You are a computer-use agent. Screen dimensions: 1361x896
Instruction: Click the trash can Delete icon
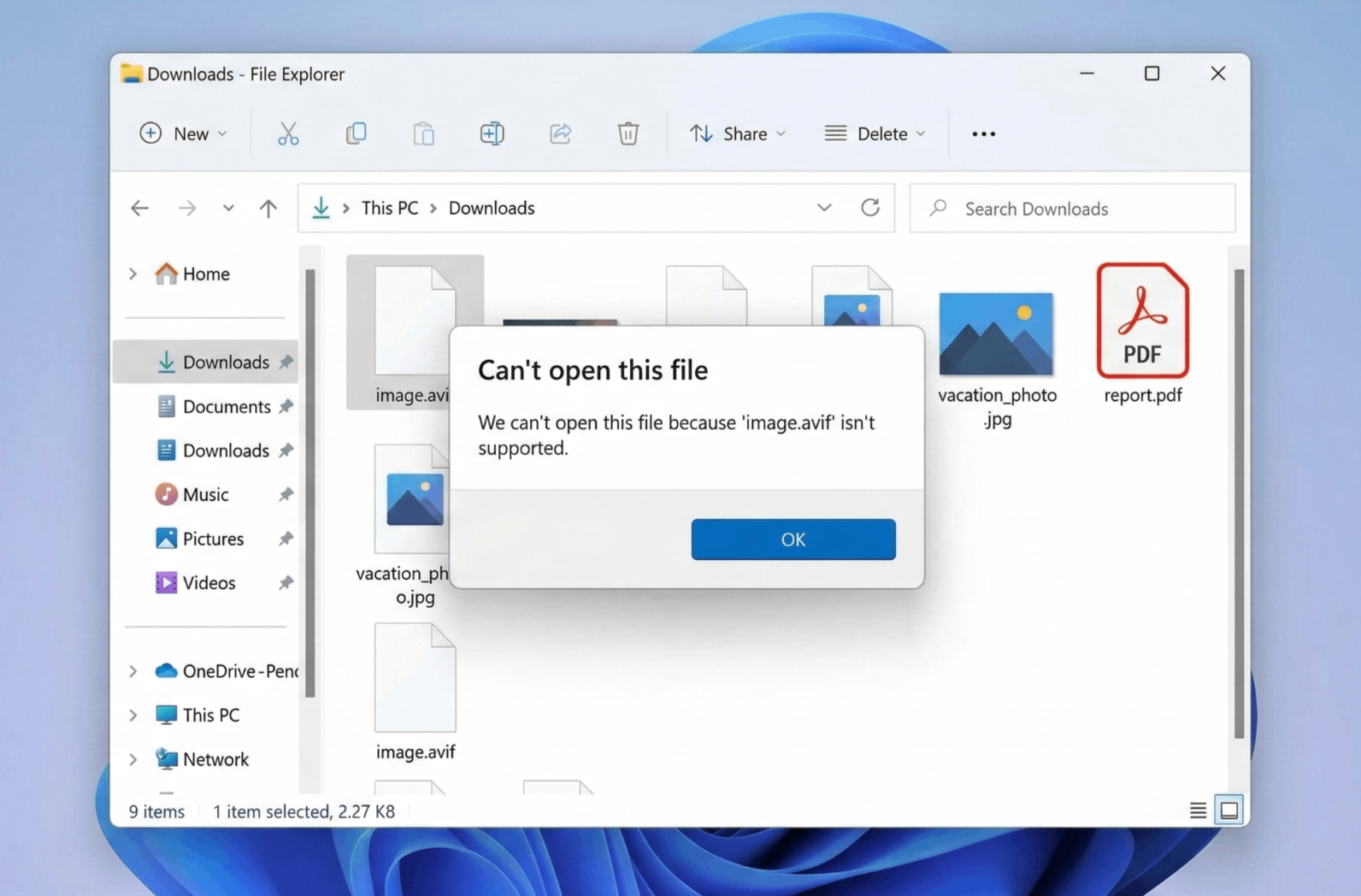628,133
